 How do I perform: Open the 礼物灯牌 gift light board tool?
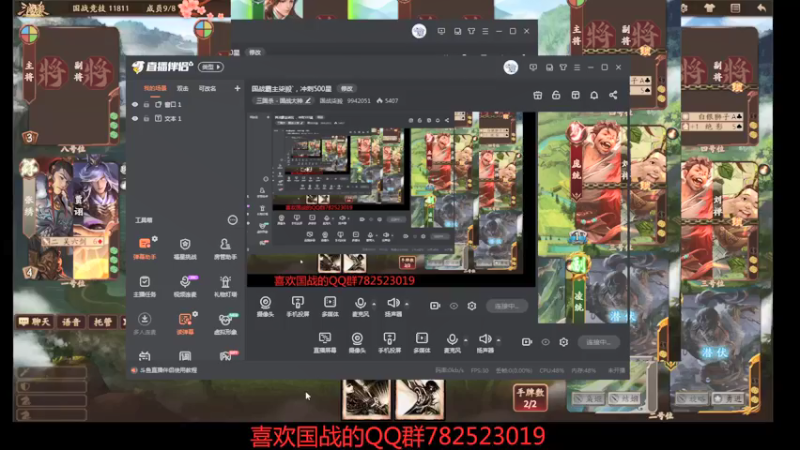tap(225, 286)
